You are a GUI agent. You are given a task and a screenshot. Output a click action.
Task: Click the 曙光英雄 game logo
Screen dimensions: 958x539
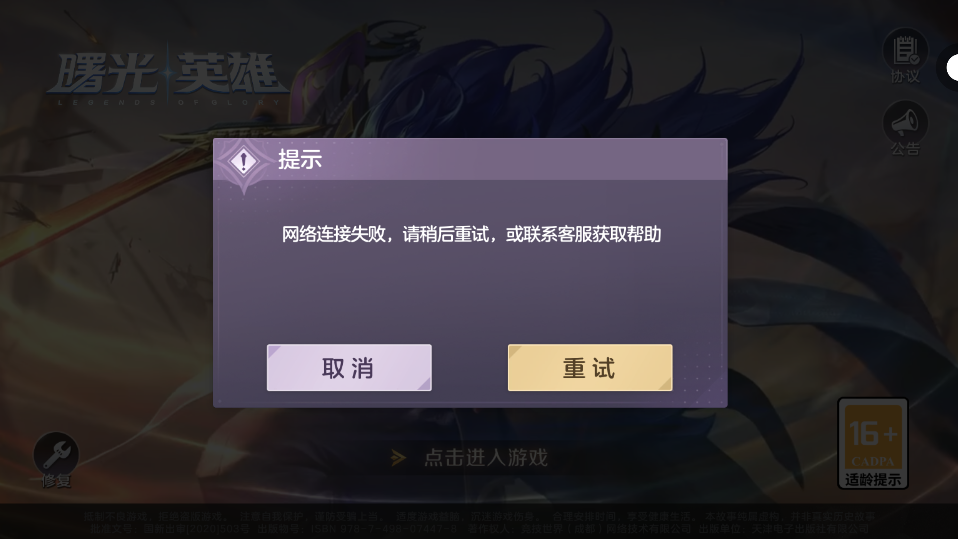coord(167,75)
